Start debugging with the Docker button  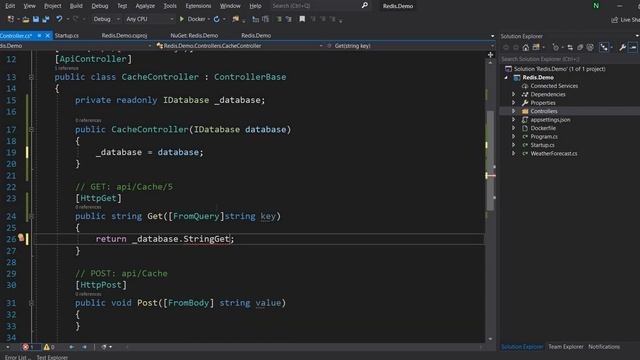pos(192,19)
